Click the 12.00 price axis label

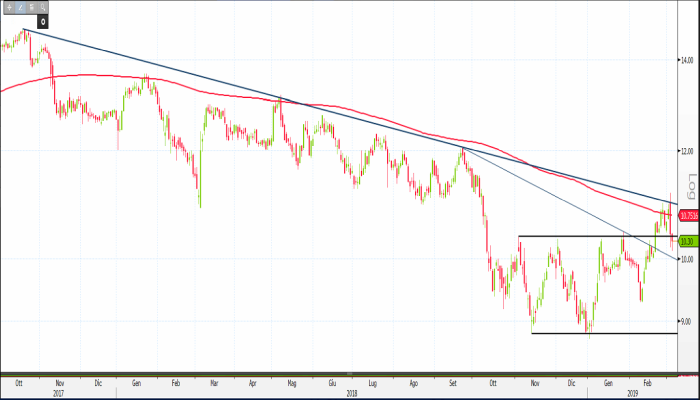(686, 152)
